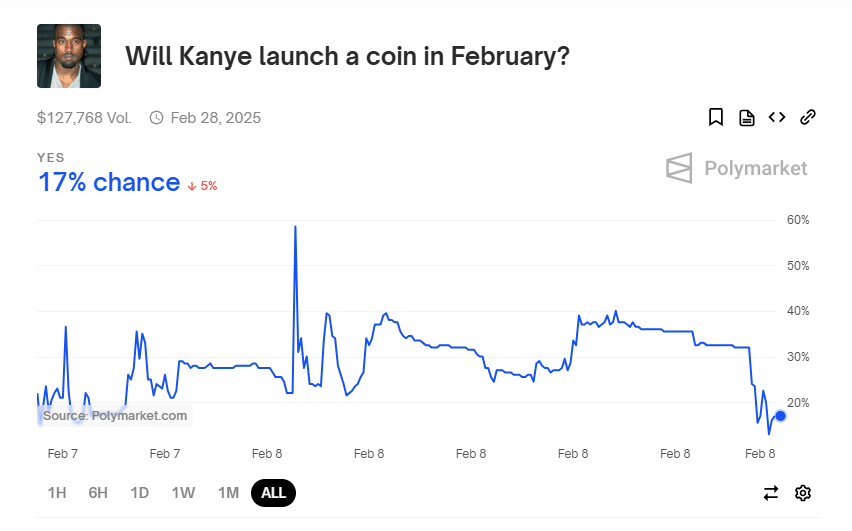Select the ALL time range pill

pyautogui.click(x=273, y=493)
